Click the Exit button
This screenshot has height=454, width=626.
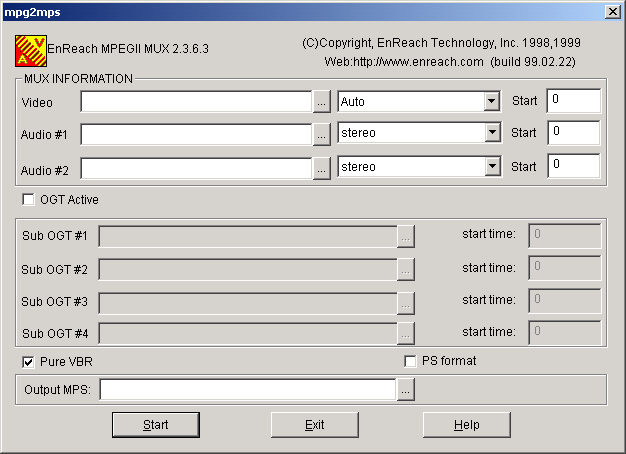click(x=315, y=425)
